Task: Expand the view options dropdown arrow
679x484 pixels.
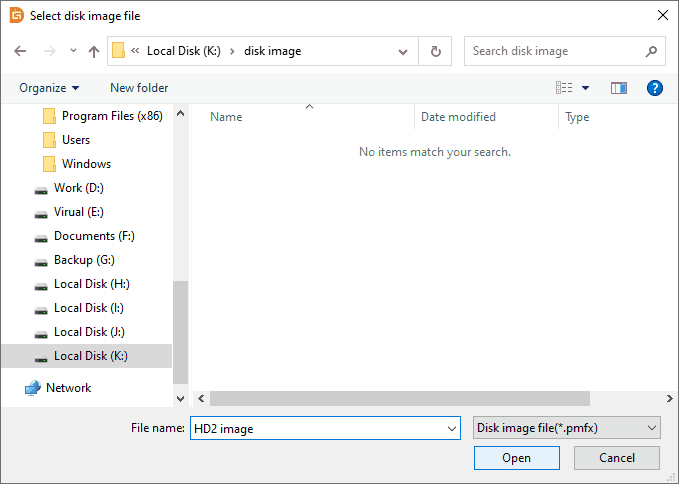Action: click(x=586, y=88)
